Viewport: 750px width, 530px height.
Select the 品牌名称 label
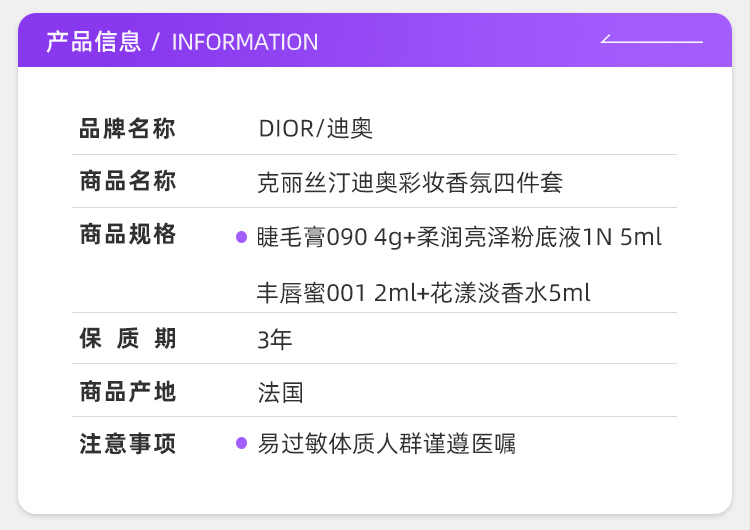(x=127, y=129)
